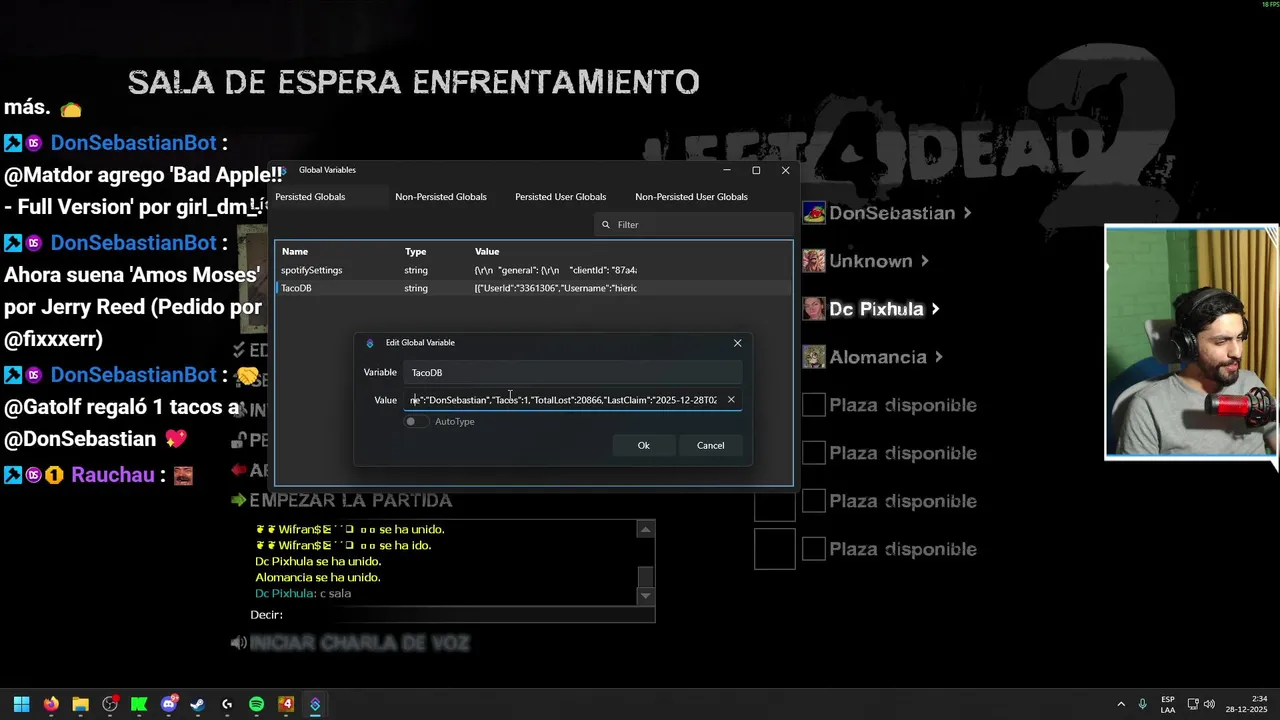The image size is (1280, 720).
Task: Click Alomancia's avatar in the lobby
Action: click(814, 357)
